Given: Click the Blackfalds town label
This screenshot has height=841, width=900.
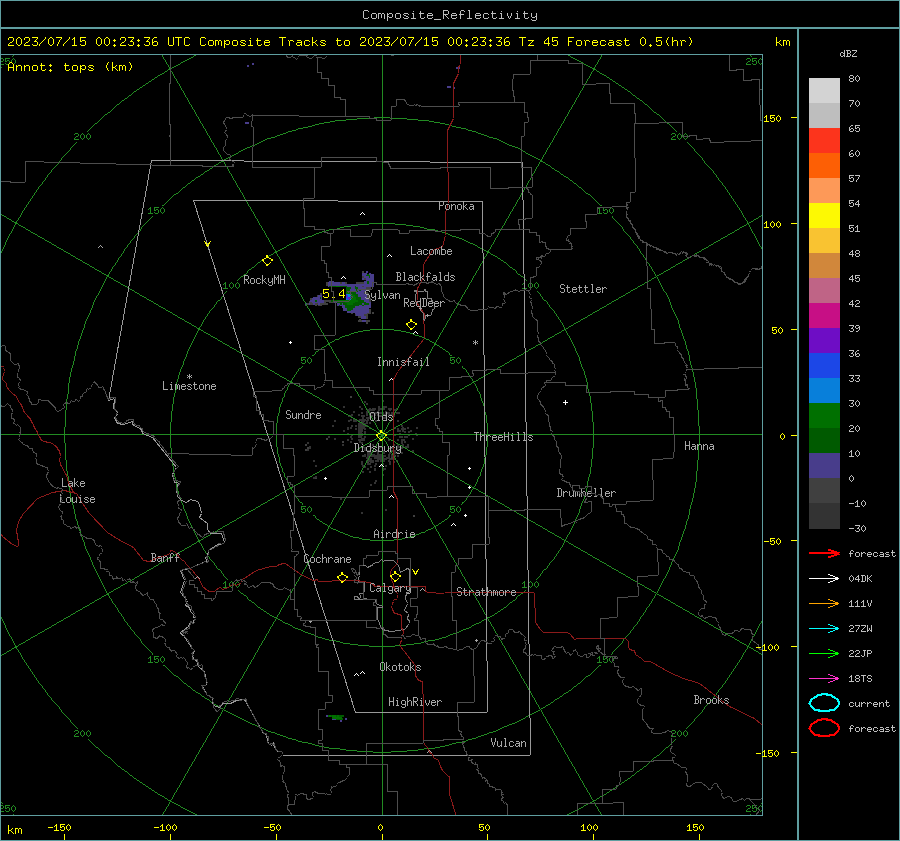Looking at the screenshot, I should coord(425,277).
